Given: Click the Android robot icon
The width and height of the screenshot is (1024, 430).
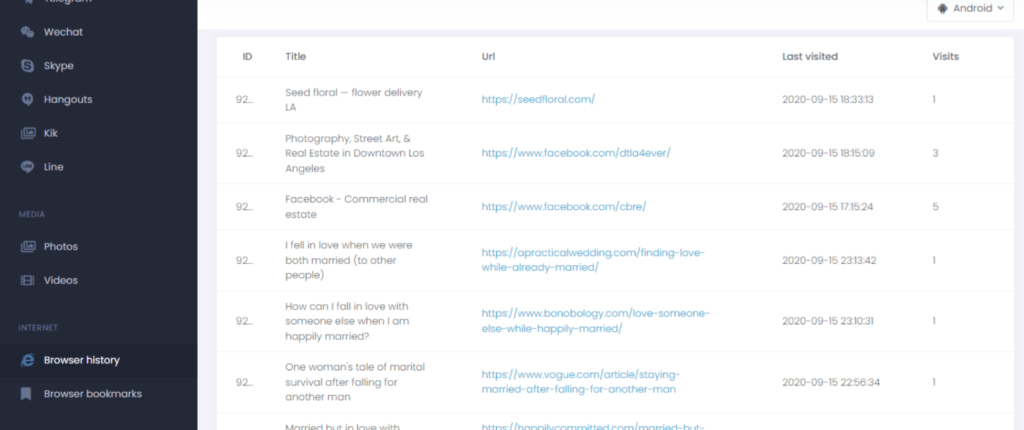Looking at the screenshot, I should click(942, 8).
